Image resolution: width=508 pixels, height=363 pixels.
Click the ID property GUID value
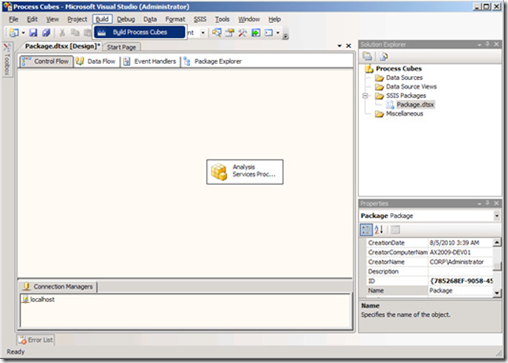point(460,281)
